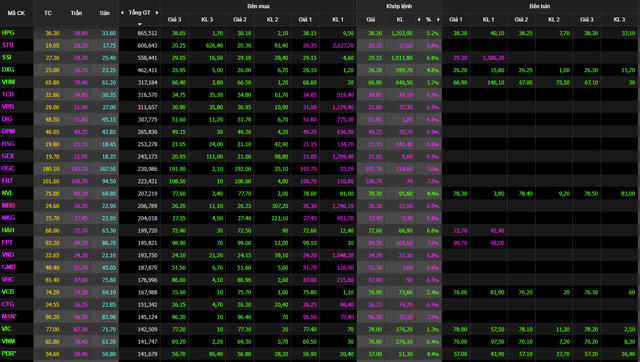Open VND stock ticker
640x362 pixels.
(x=8, y=255)
